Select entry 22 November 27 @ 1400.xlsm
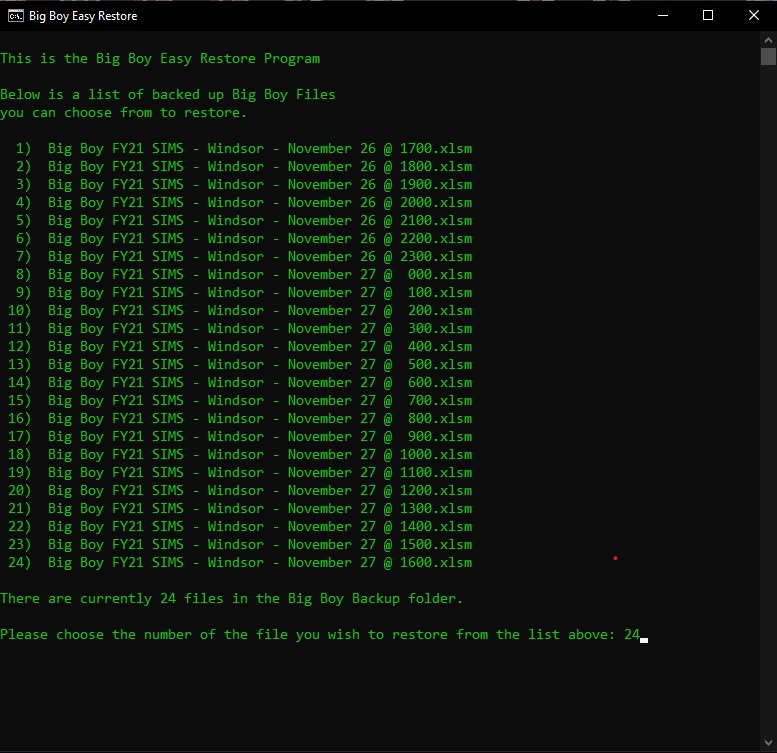This screenshot has height=753, width=777. pos(240,527)
